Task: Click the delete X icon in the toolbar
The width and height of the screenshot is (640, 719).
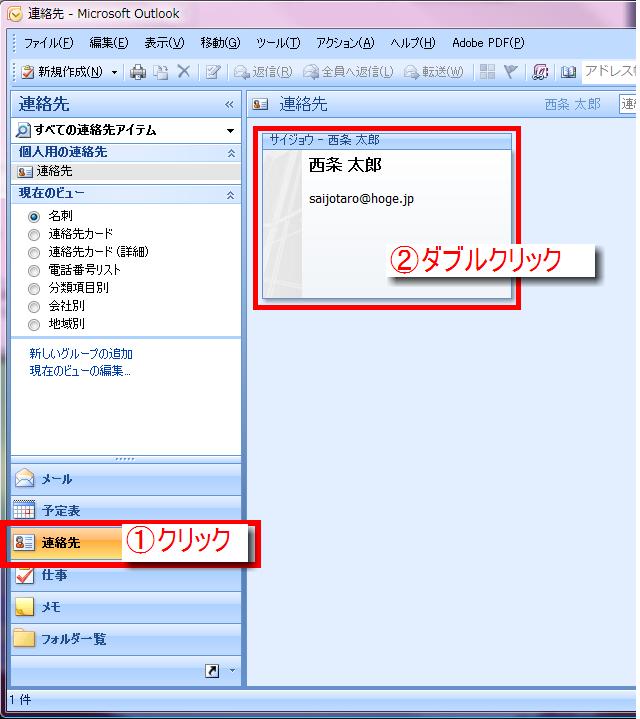Action: pos(183,72)
